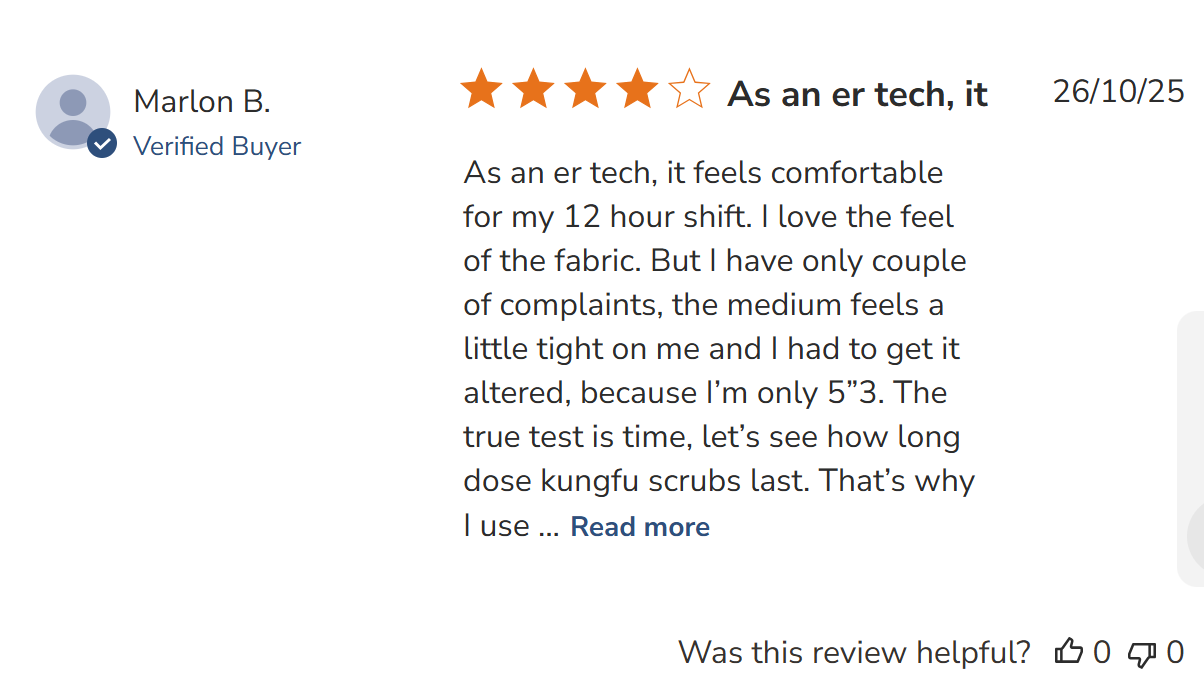
Task: Click the third filled star
Action: pyautogui.click(x=585, y=90)
